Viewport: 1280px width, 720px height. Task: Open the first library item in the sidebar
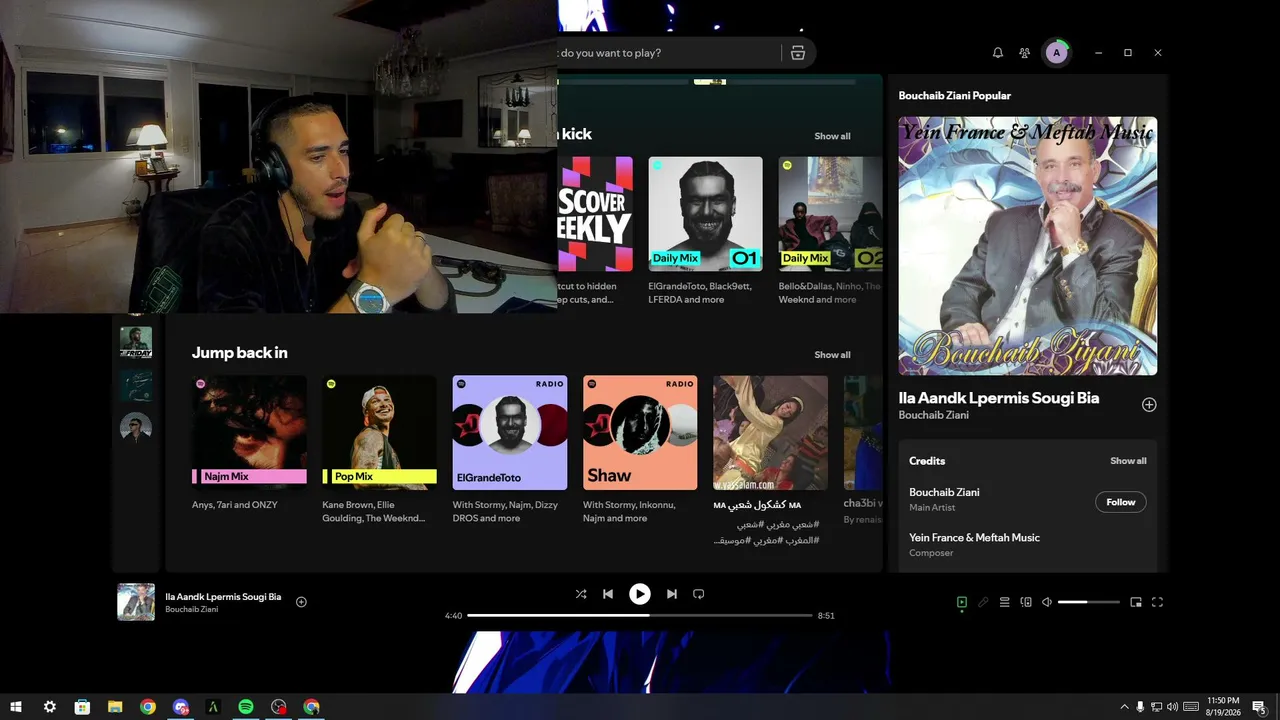point(136,343)
